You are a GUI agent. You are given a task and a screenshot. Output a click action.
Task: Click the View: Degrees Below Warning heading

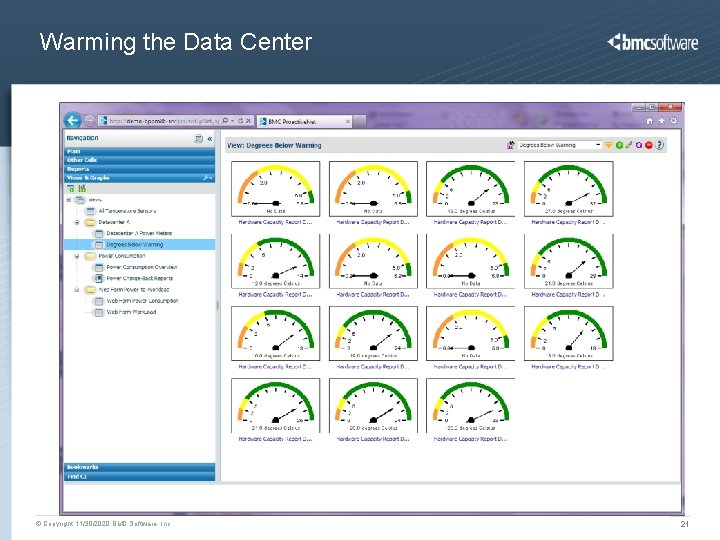tap(274, 146)
